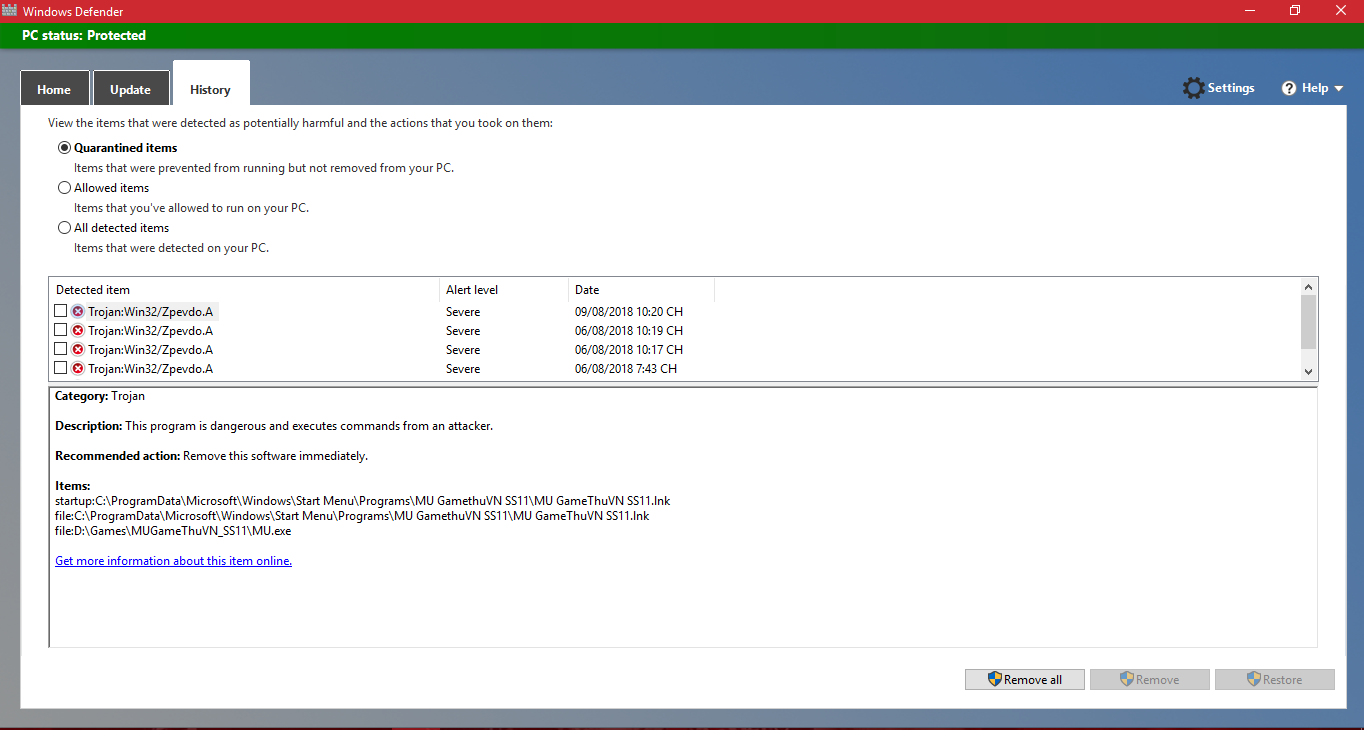Select the Quarantined items radio button
The height and width of the screenshot is (730, 1364).
(x=65, y=148)
